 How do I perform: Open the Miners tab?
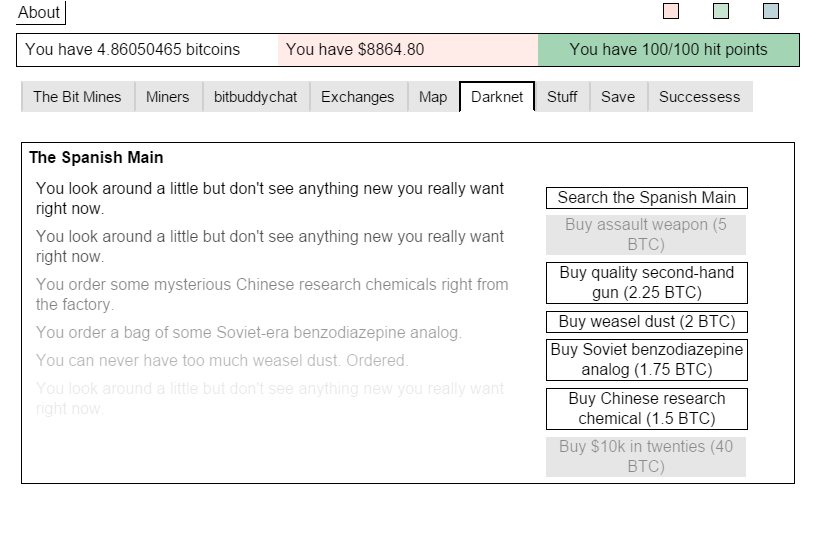pyautogui.click(x=168, y=97)
